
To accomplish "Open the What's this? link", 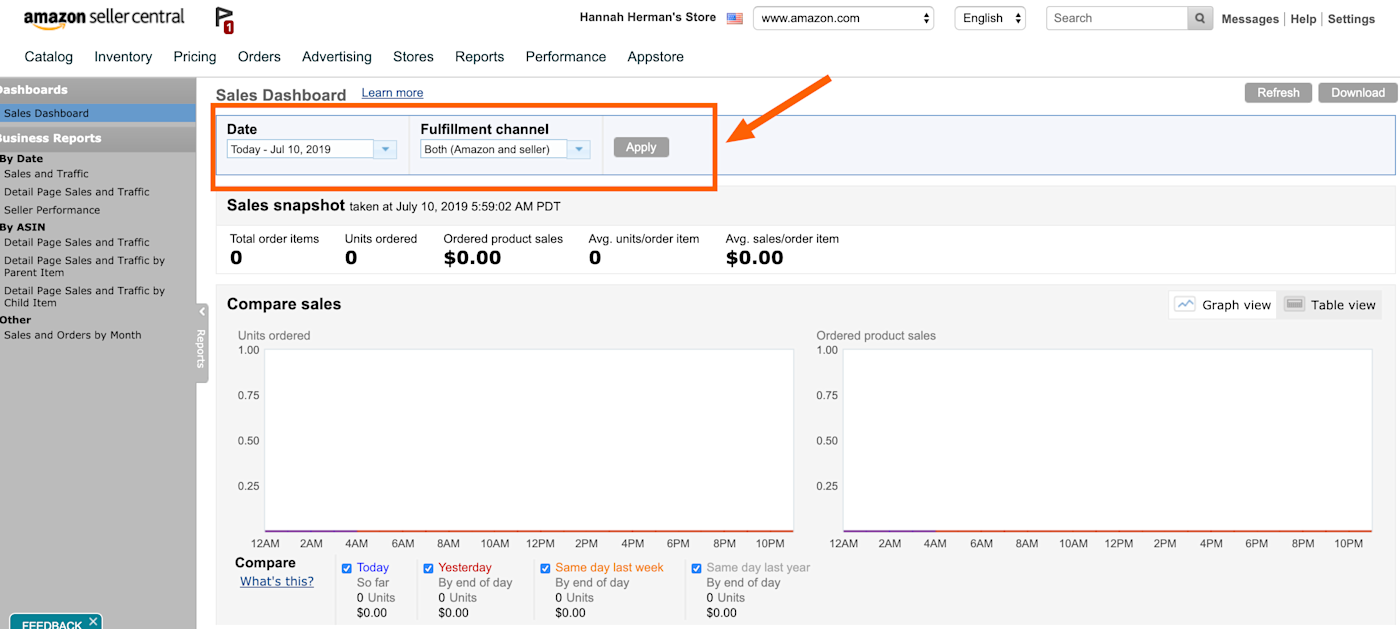I will [x=277, y=581].
